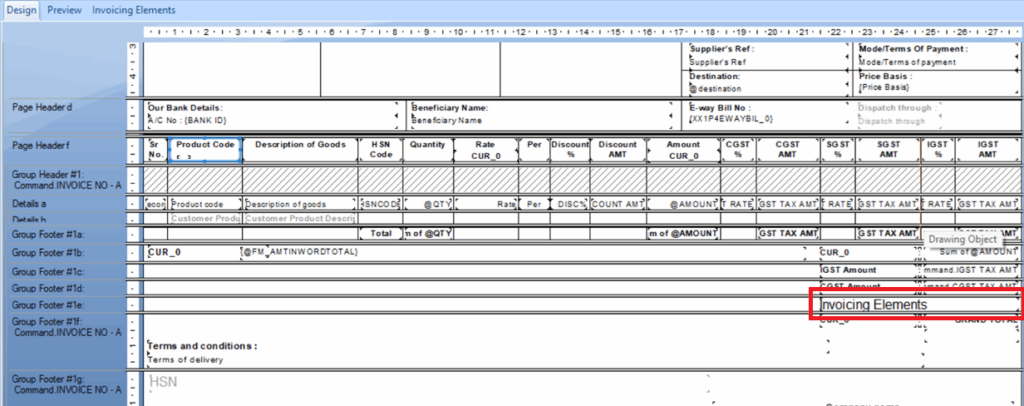Image resolution: width=1024 pixels, height=406 pixels.
Task: Select the '{Price Basis}' field
Action: pos(884,87)
